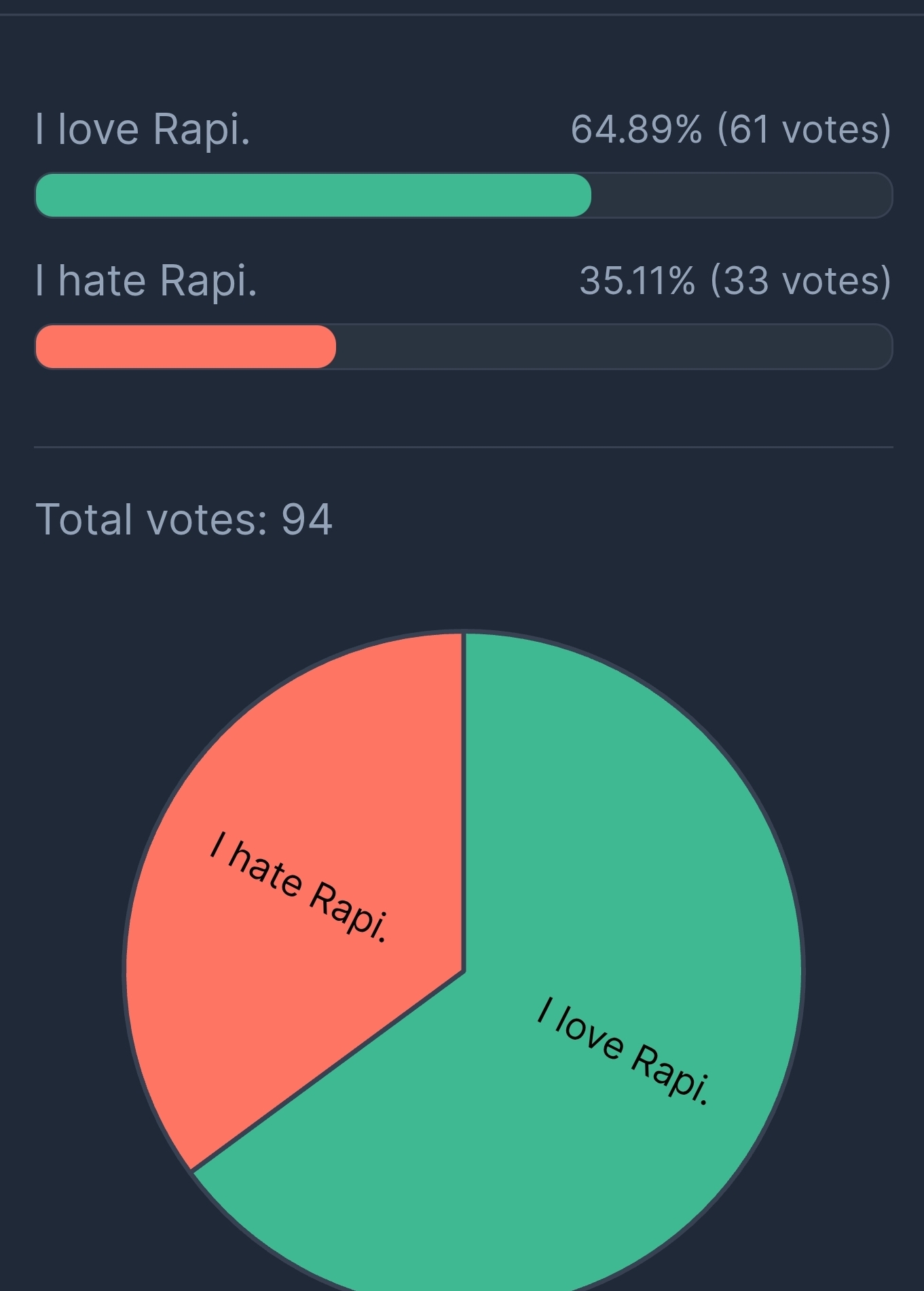The image size is (924, 1291).
Task: Click the unfilled part of the hate bar
Action: (x=614, y=347)
